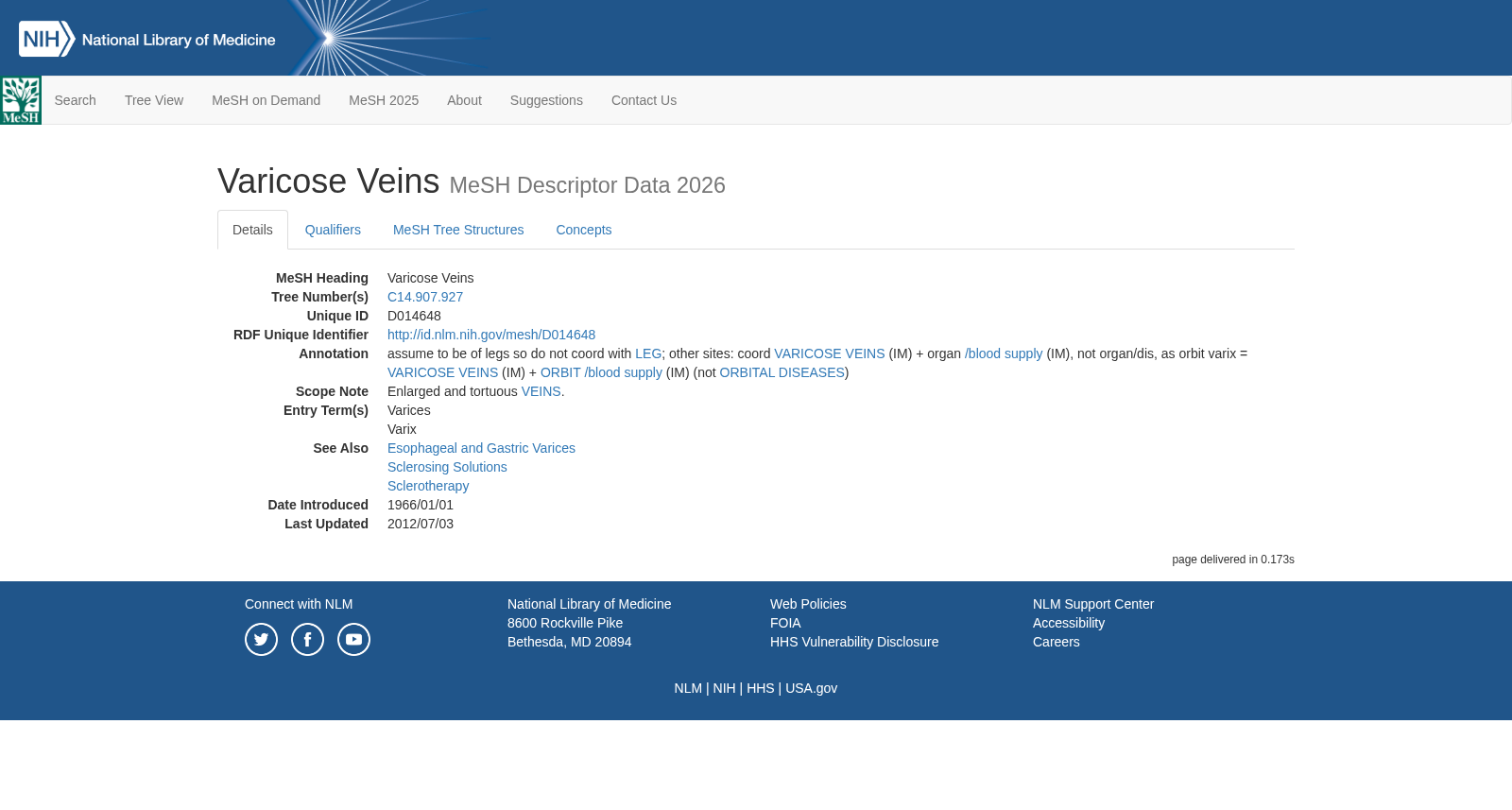Click the last updated date 2012/07/03
This screenshot has width=1512, height=810.
[x=421, y=524]
